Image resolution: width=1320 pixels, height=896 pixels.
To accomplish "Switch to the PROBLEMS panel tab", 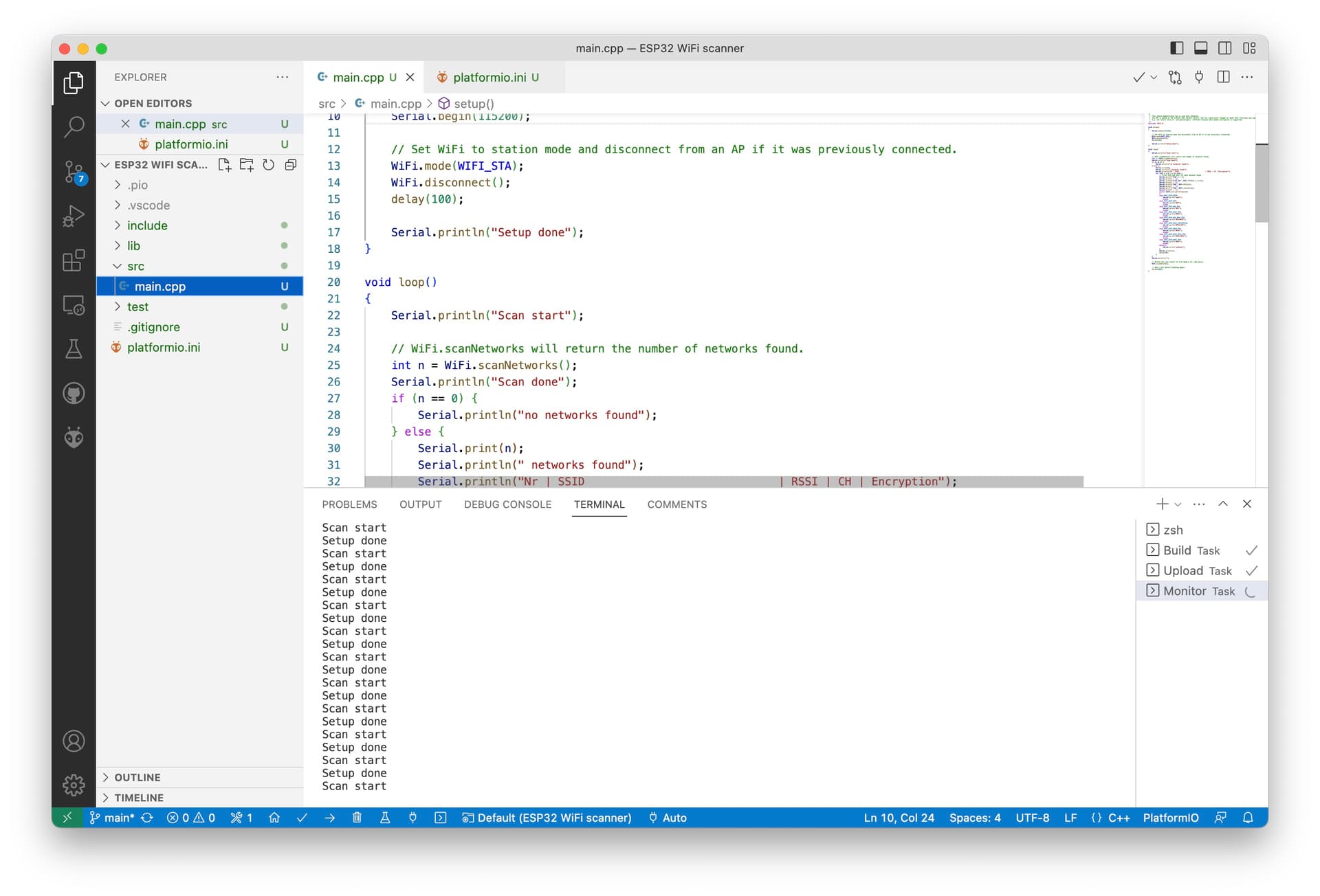I will [349, 504].
